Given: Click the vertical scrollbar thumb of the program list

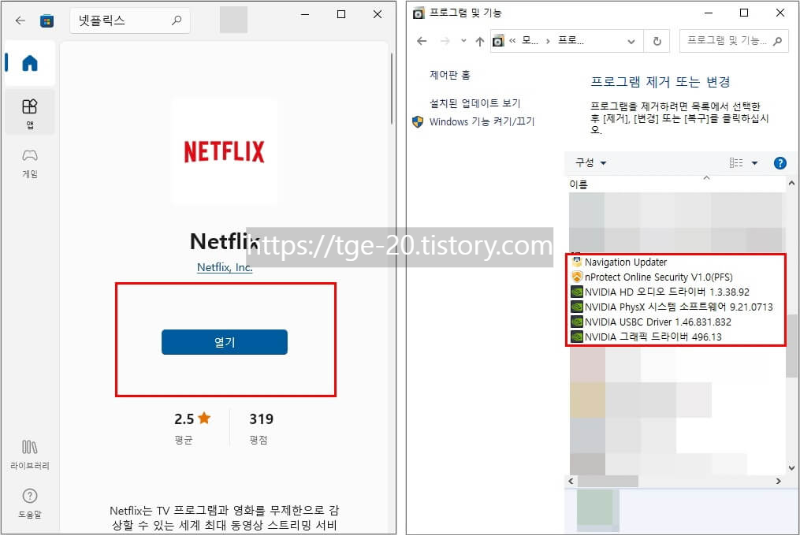Looking at the screenshot, I should (791, 346).
